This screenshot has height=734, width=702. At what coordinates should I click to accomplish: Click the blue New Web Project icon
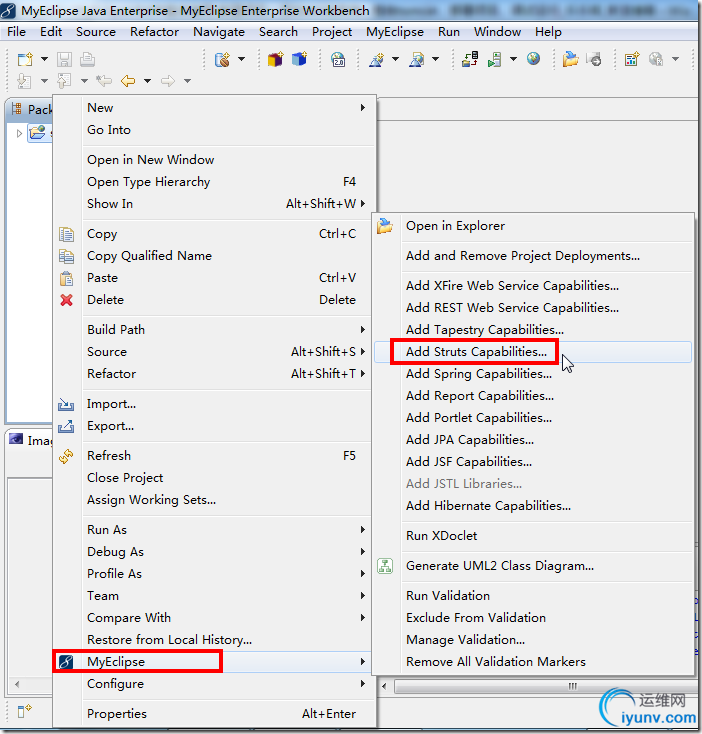click(300, 59)
